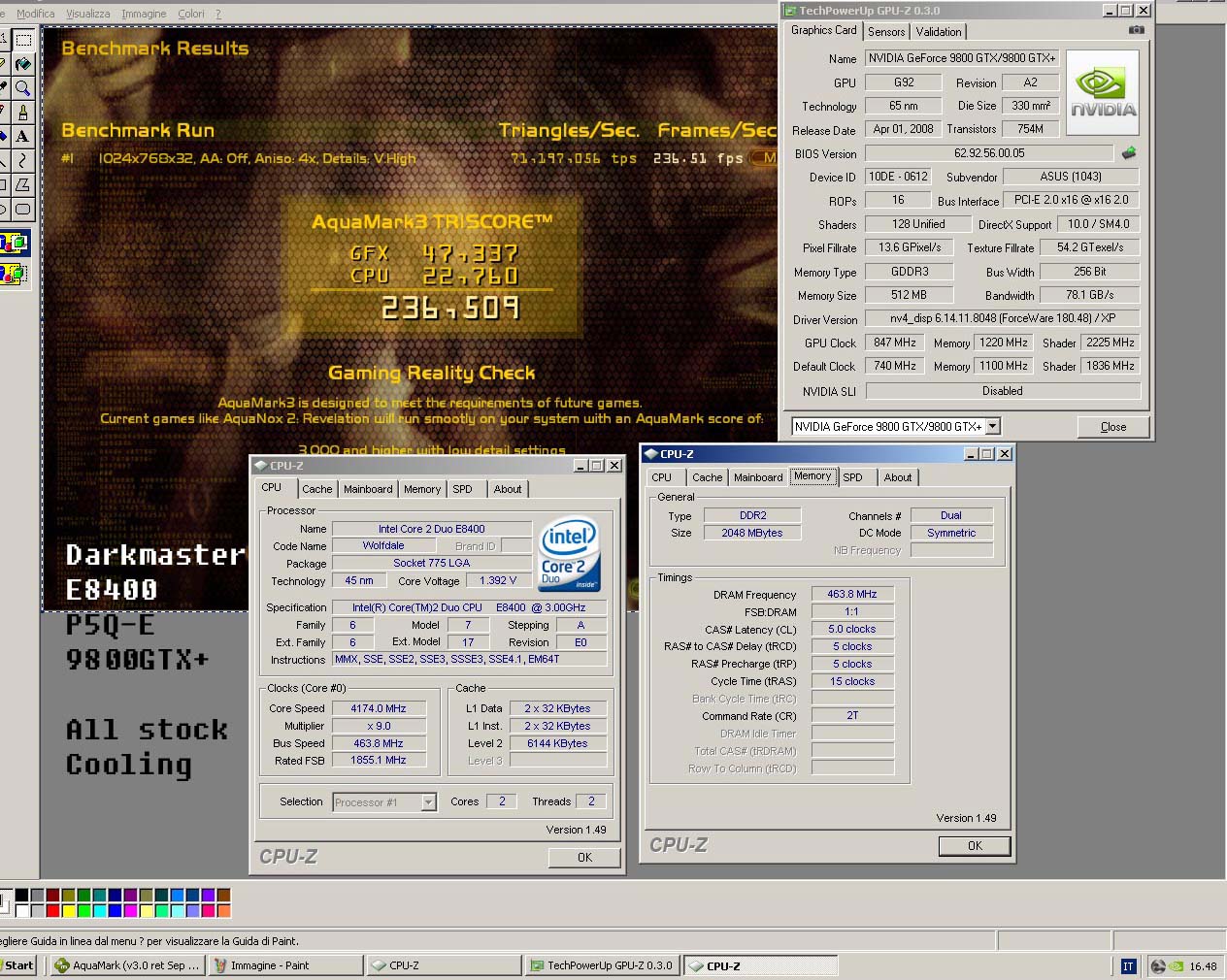Select the Magnifier tool in Paint
This screenshot has height=980, width=1227.
click(23, 88)
